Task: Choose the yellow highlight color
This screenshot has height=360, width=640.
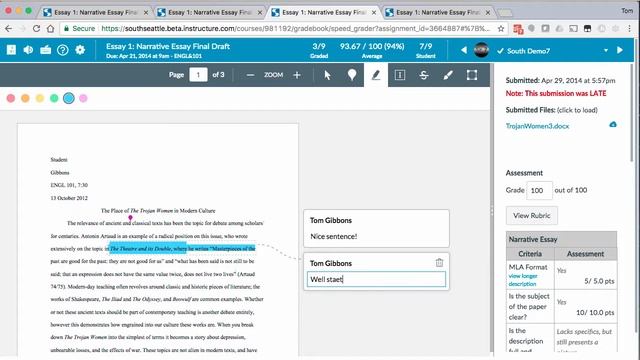Action: tap(40, 98)
